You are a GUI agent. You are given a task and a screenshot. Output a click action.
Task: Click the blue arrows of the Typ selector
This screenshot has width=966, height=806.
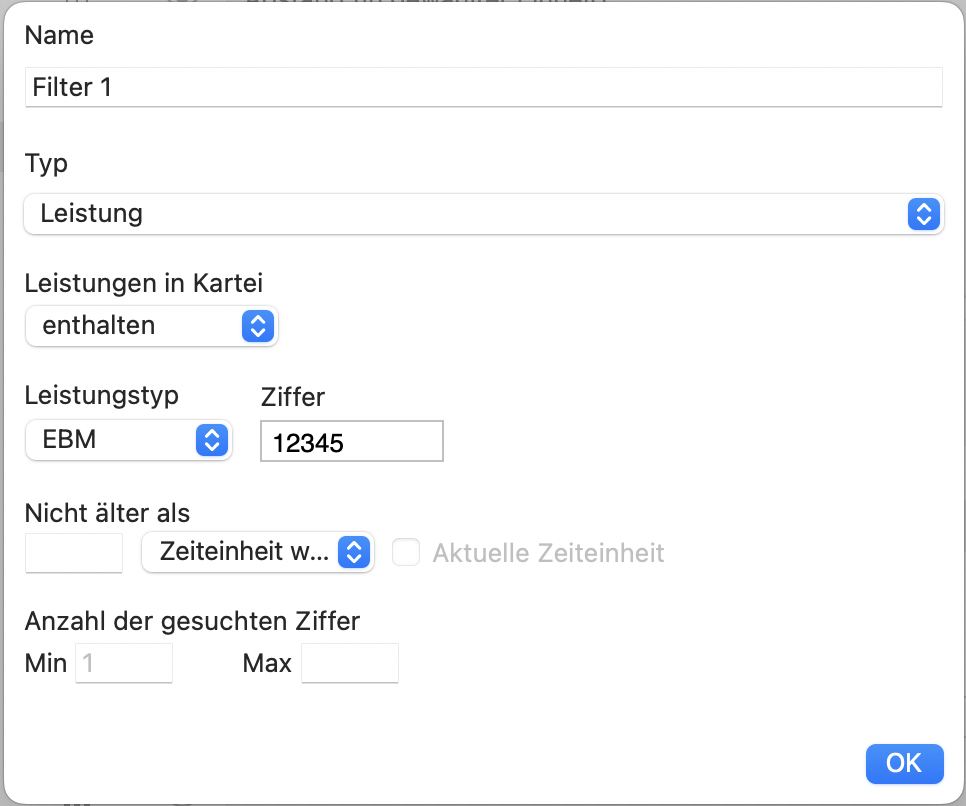point(923,214)
